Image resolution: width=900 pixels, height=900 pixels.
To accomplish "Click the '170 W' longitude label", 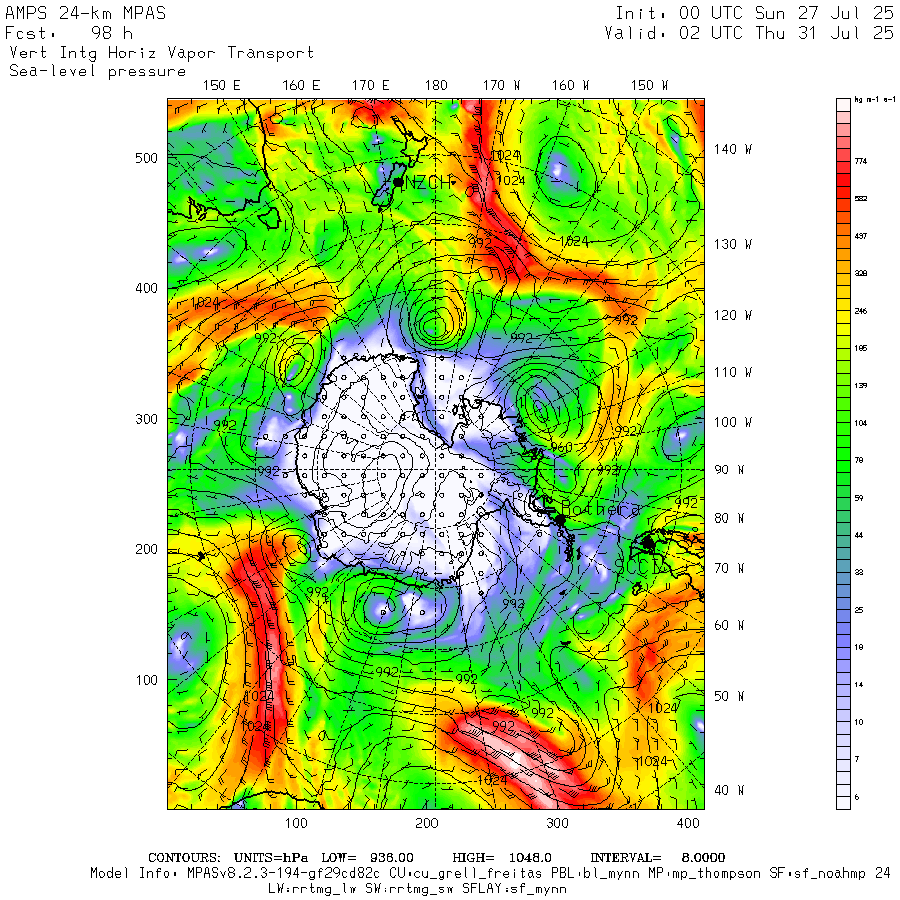I will (x=501, y=86).
